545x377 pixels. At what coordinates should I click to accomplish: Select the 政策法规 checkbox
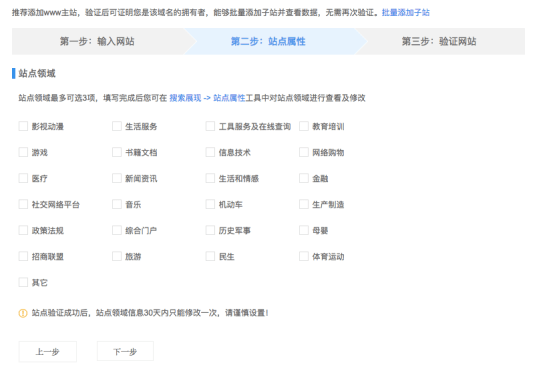pyautogui.click(x=23, y=230)
